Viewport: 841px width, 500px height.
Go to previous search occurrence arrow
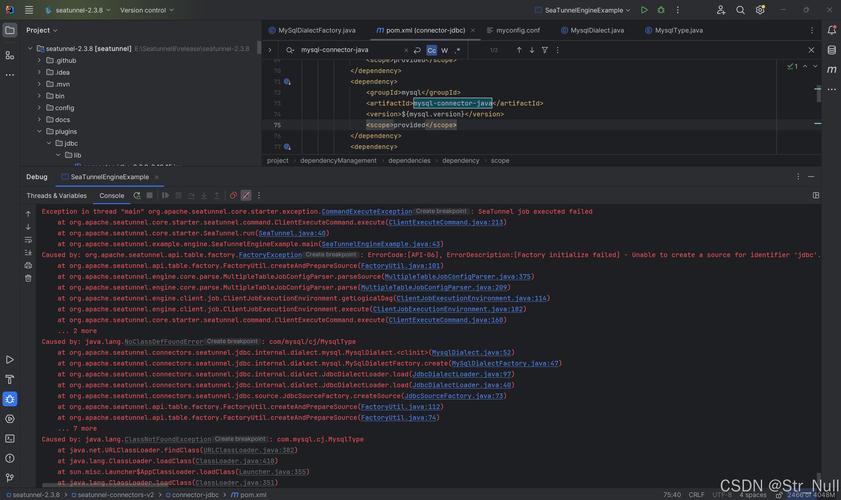519,50
